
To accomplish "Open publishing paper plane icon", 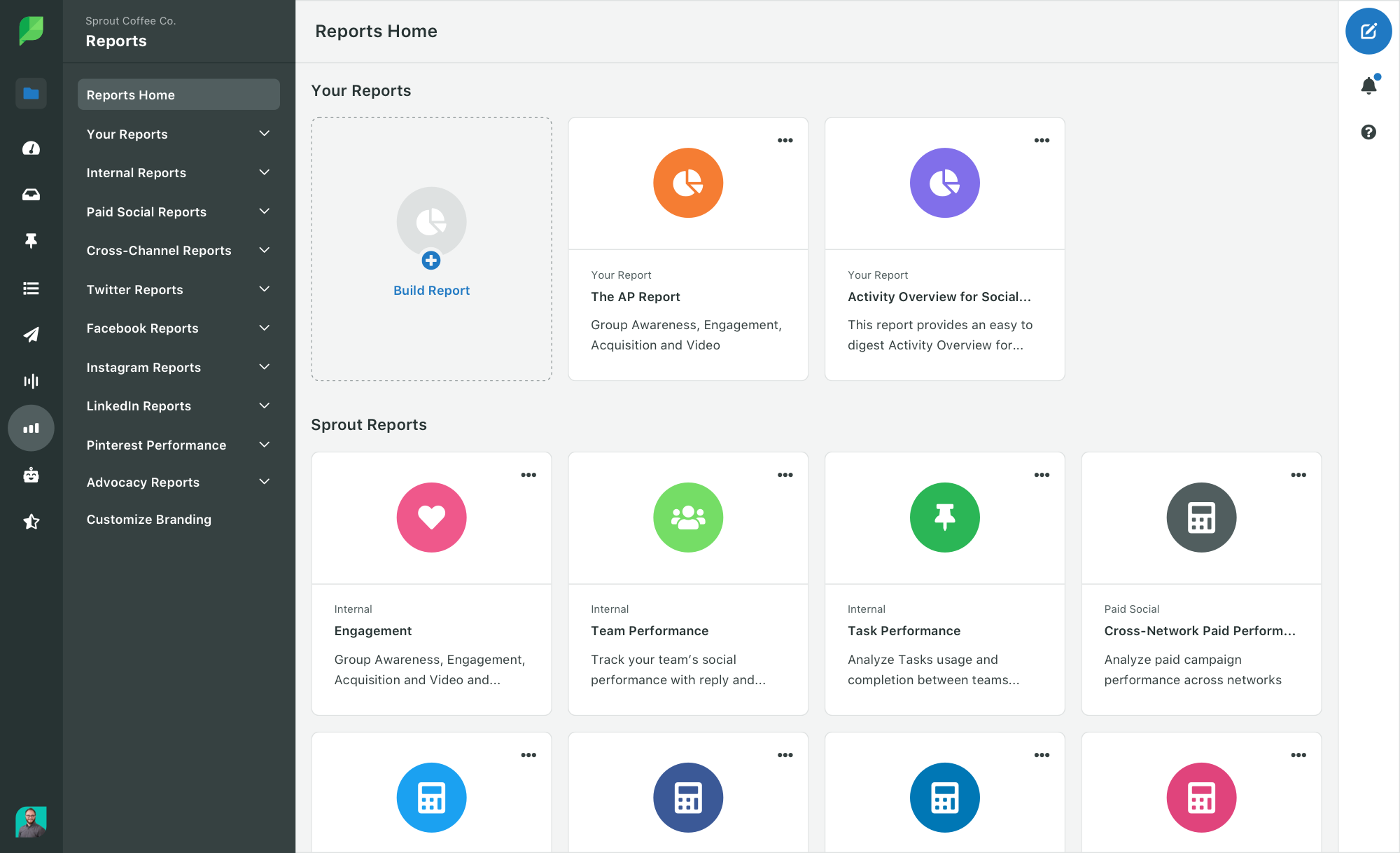I will click(x=31, y=335).
